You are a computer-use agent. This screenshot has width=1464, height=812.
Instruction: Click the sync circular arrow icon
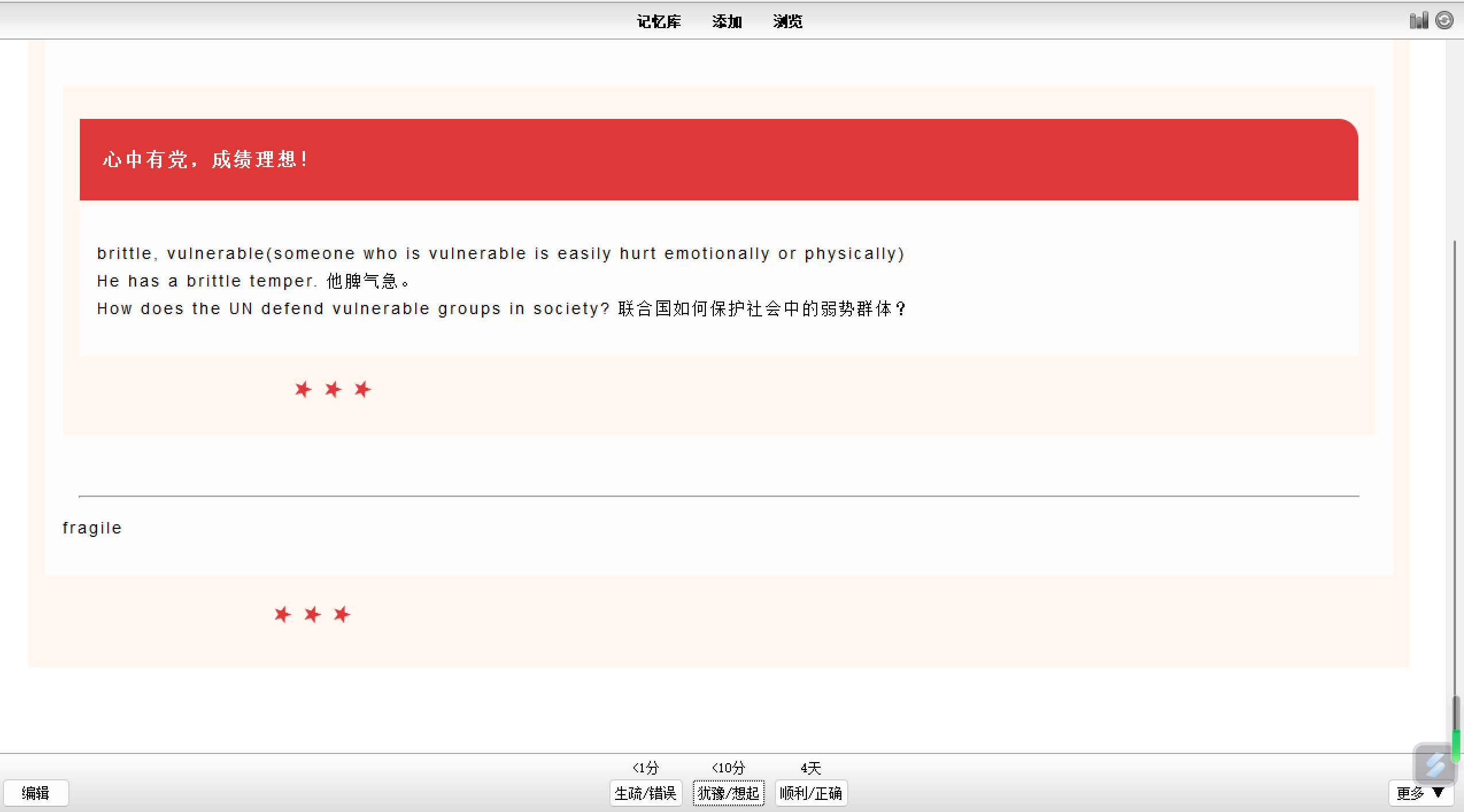click(x=1444, y=21)
